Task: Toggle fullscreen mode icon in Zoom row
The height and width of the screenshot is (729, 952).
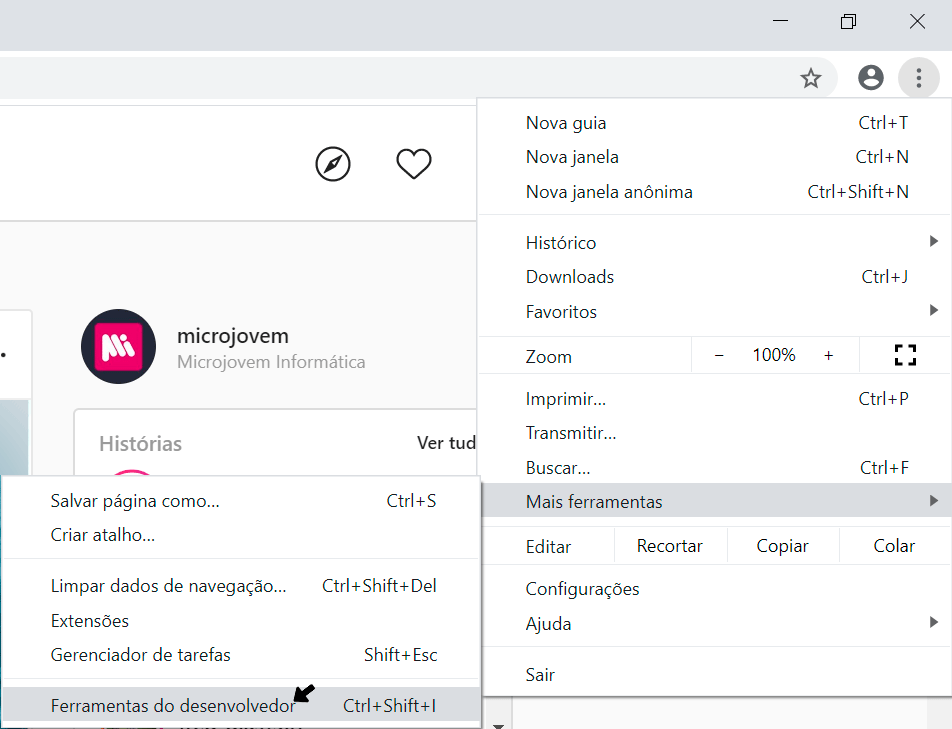Action: [905, 355]
